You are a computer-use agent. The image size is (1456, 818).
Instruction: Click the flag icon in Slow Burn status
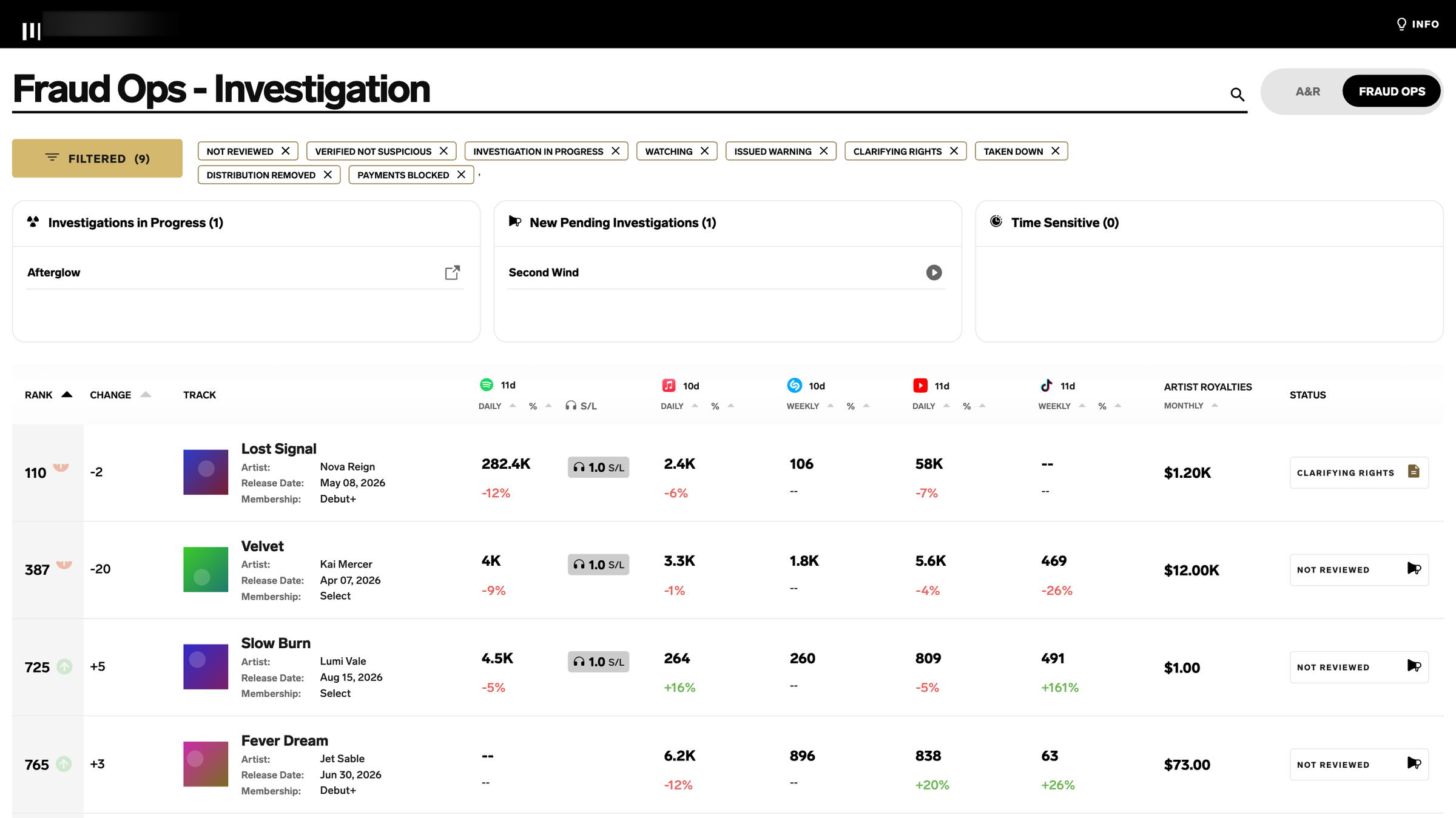coord(1414,666)
